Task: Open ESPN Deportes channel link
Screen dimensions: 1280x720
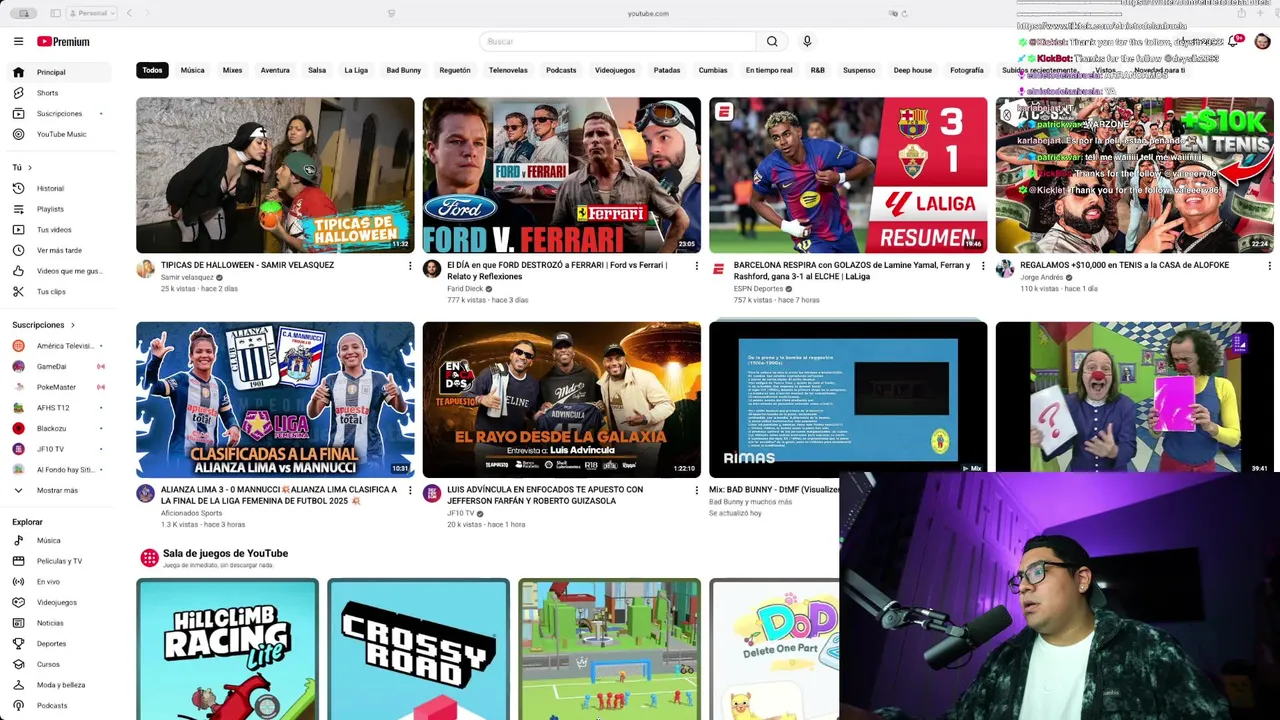Action: (758, 289)
